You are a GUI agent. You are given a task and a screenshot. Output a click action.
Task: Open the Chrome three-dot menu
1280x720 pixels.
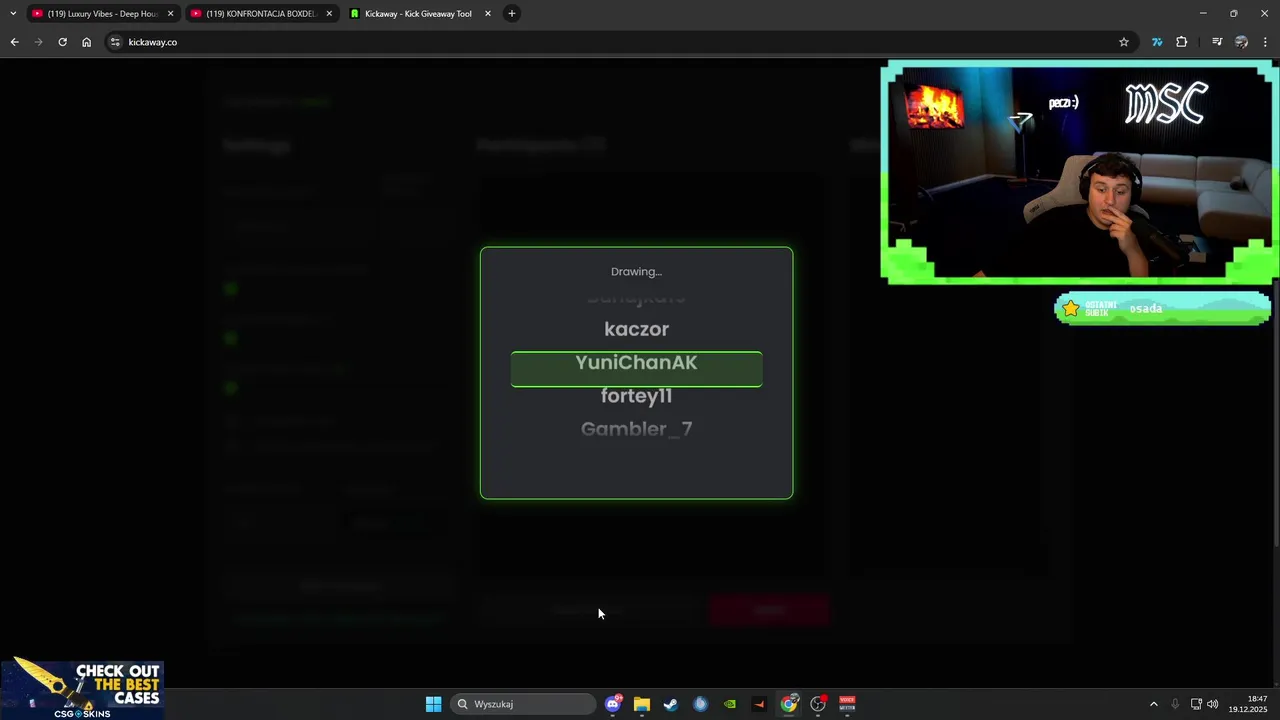(1266, 42)
